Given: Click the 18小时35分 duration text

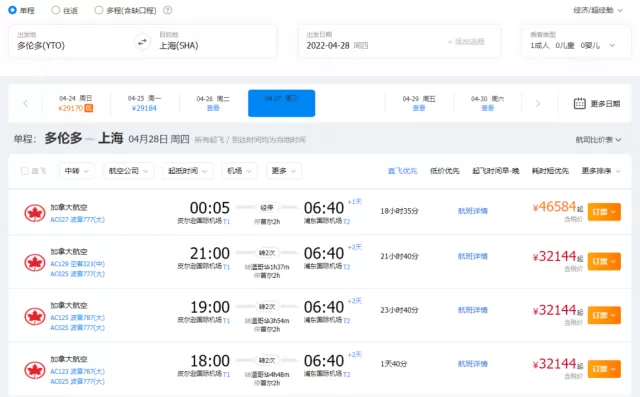Looking at the screenshot, I should click(400, 211).
